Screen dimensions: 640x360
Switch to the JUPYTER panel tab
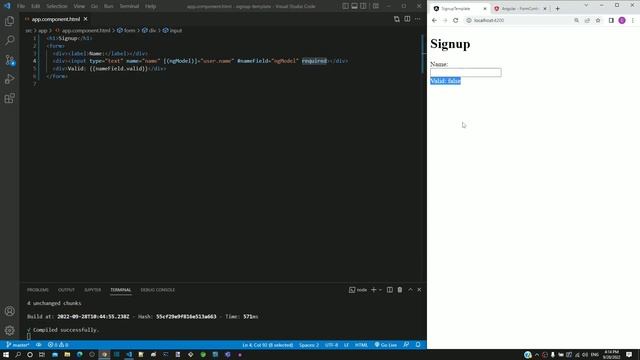(x=93, y=290)
